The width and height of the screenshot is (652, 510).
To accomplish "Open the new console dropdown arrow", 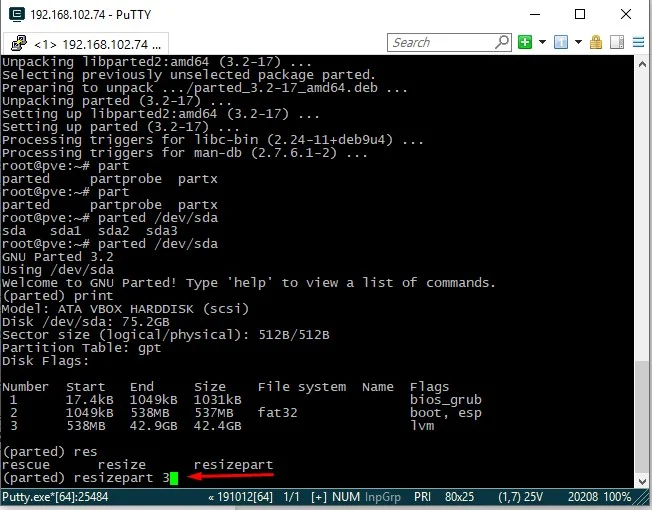I will (x=542, y=42).
